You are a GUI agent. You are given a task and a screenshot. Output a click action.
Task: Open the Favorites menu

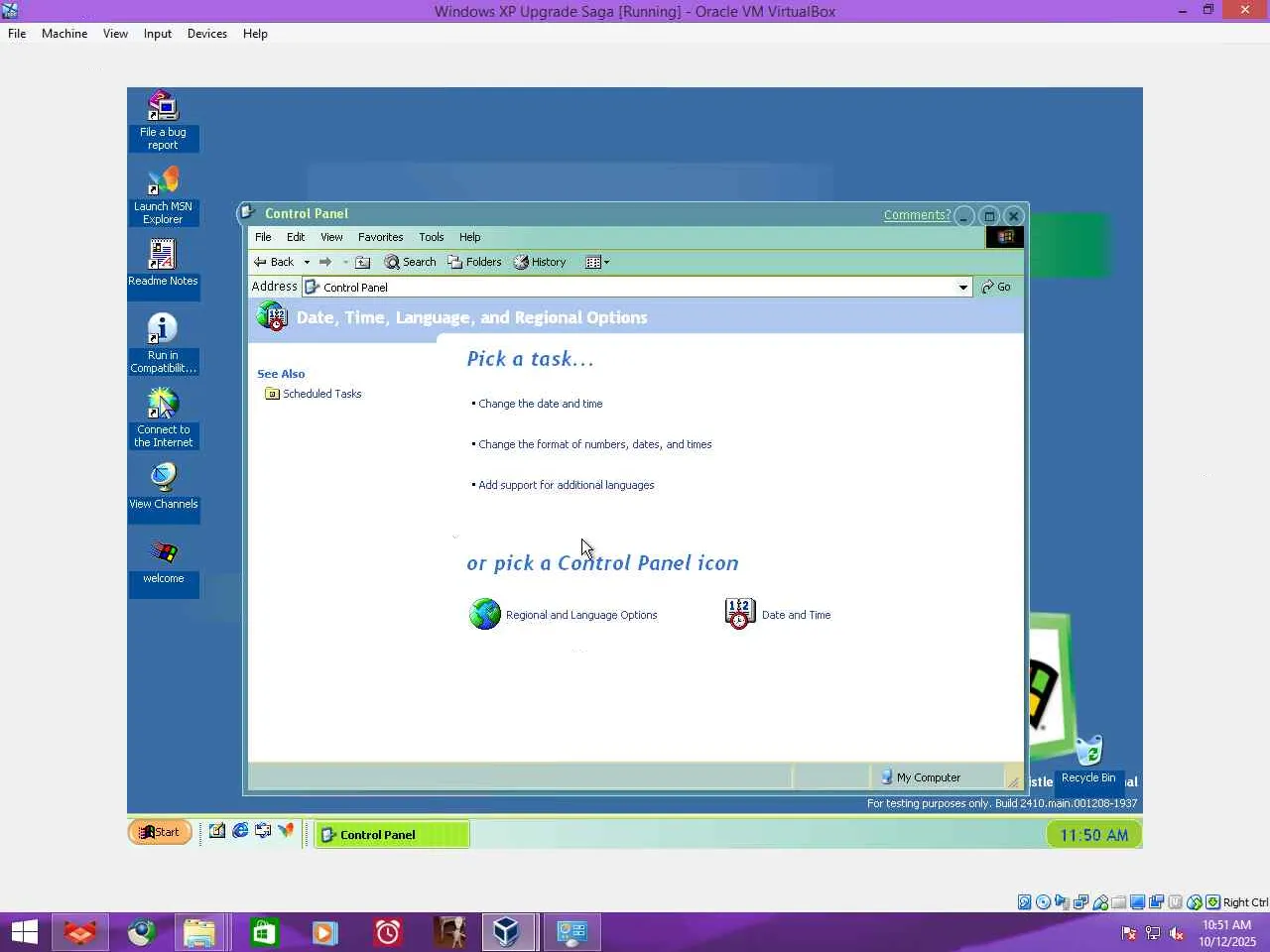click(380, 237)
